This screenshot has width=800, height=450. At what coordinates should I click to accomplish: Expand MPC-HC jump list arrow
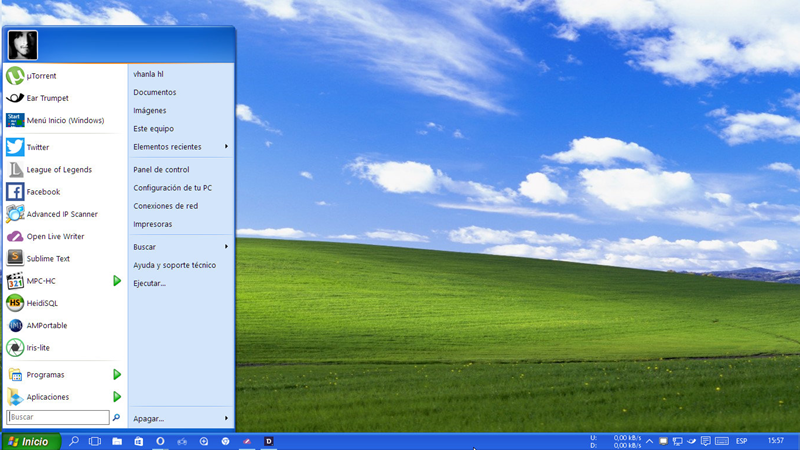pyautogui.click(x=117, y=281)
